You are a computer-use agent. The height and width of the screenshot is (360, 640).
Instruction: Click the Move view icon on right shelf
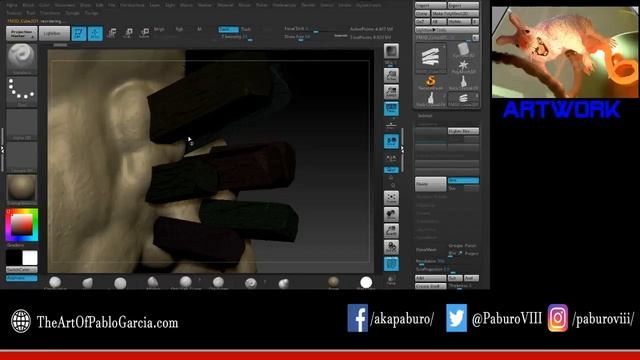[x=391, y=214]
